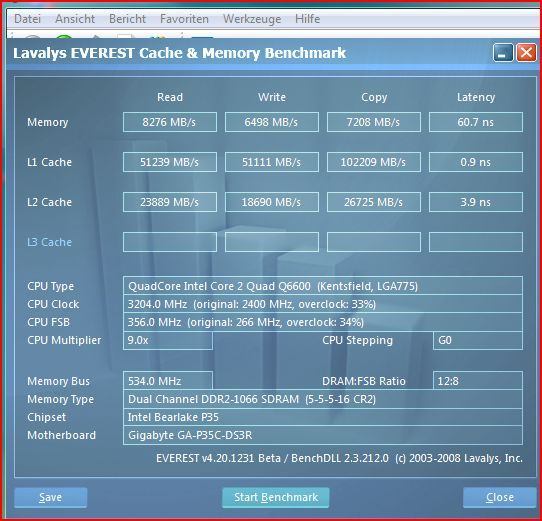Click the Copy column header
This screenshot has height=521, width=542.
pyautogui.click(x=374, y=97)
